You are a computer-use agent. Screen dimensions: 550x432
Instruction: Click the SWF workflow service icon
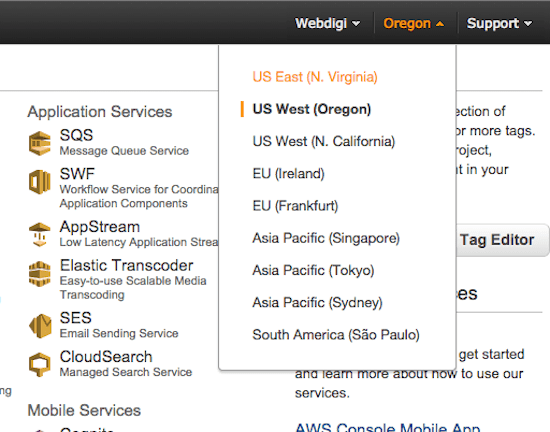click(x=40, y=182)
